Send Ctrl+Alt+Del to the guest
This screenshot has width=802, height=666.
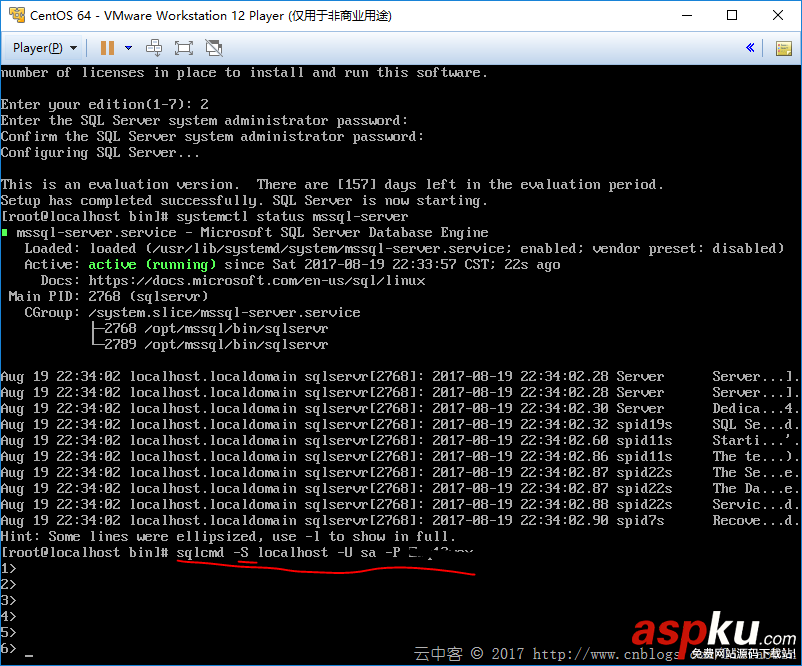click(154, 48)
